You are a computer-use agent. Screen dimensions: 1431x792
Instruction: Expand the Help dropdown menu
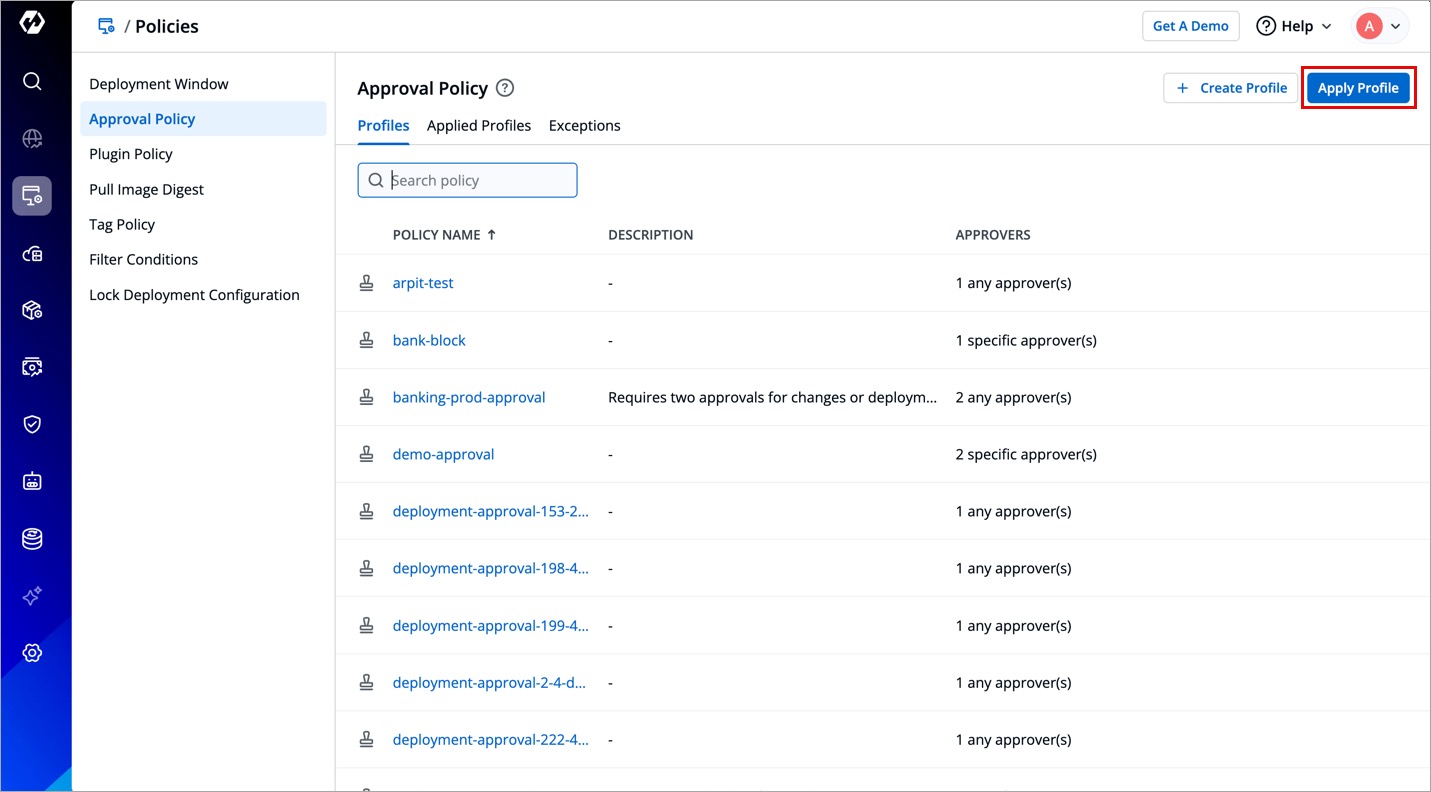1294,26
